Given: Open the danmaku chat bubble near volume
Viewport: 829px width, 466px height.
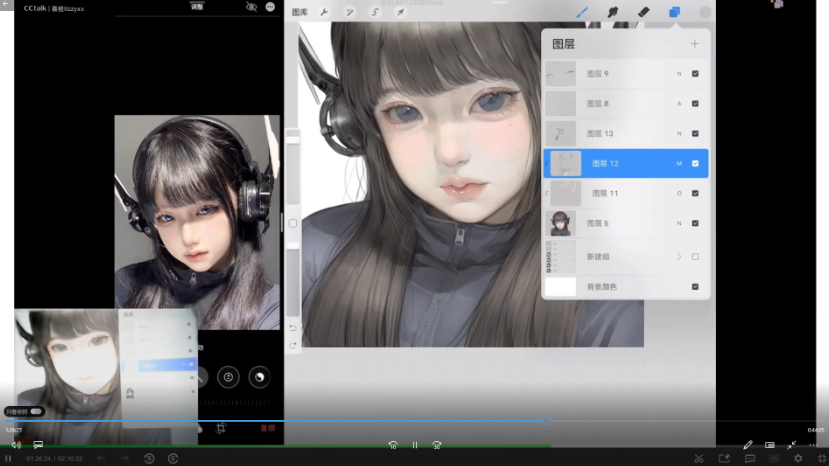Looking at the screenshot, I should click(x=38, y=445).
